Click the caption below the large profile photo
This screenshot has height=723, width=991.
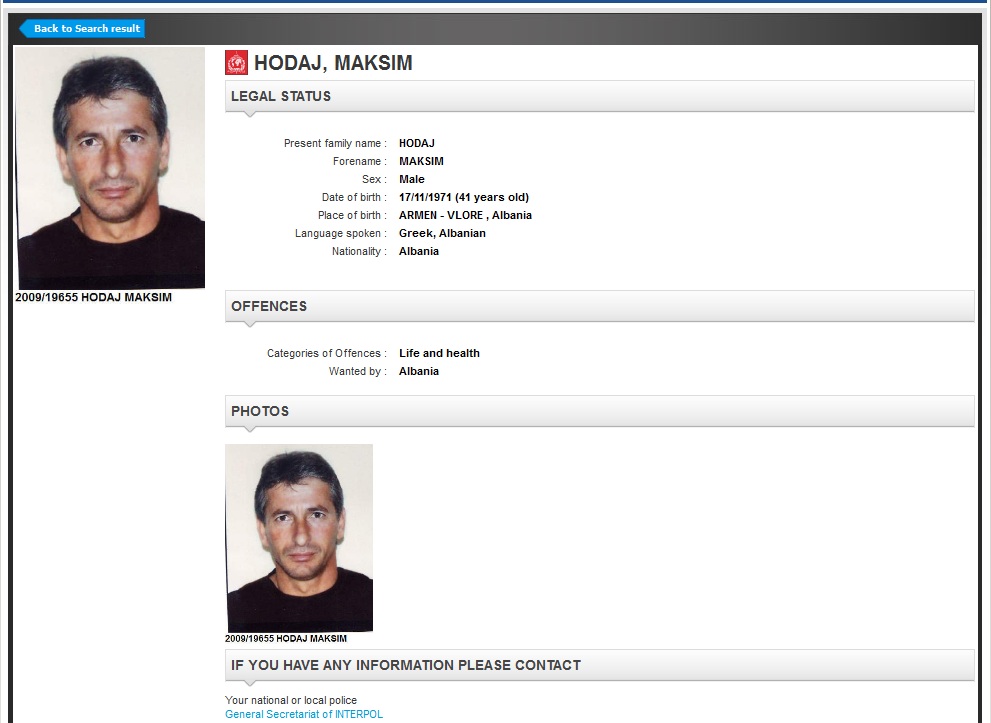pyautogui.click(x=94, y=297)
